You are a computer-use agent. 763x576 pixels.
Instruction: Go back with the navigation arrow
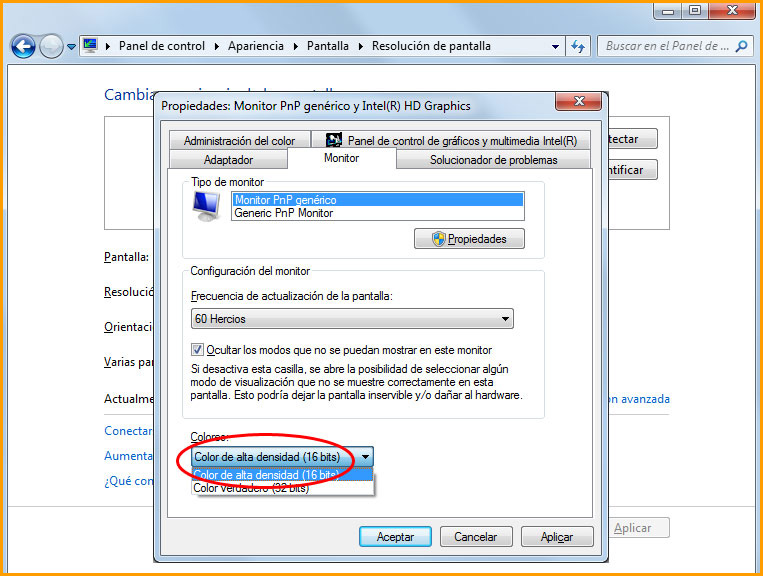[x=23, y=47]
